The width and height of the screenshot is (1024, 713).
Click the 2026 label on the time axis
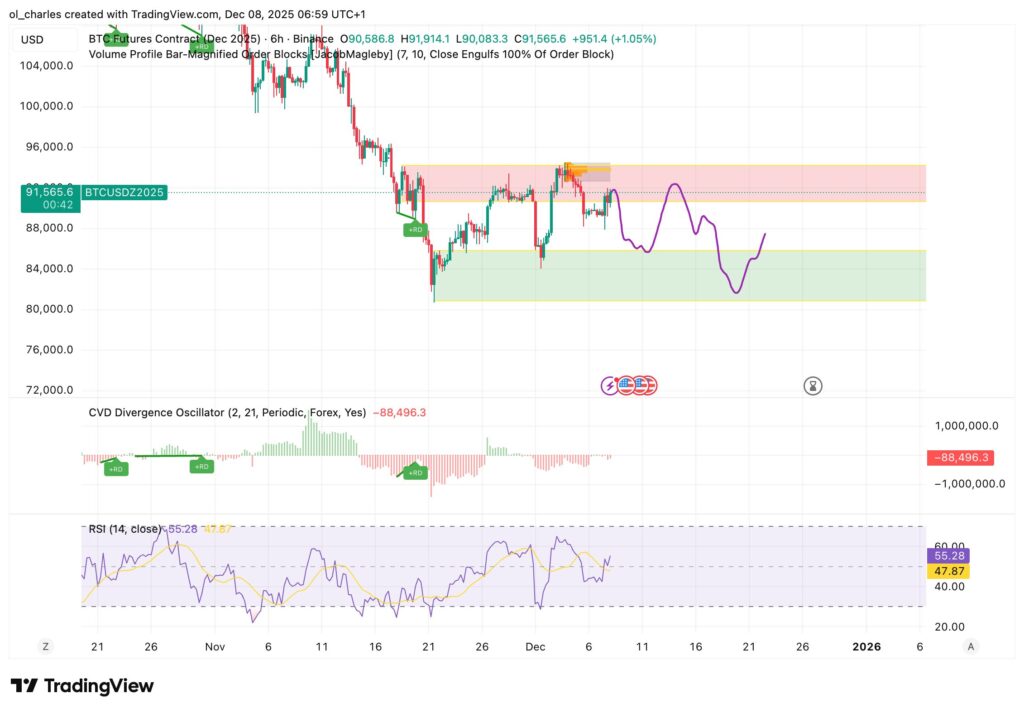867,647
